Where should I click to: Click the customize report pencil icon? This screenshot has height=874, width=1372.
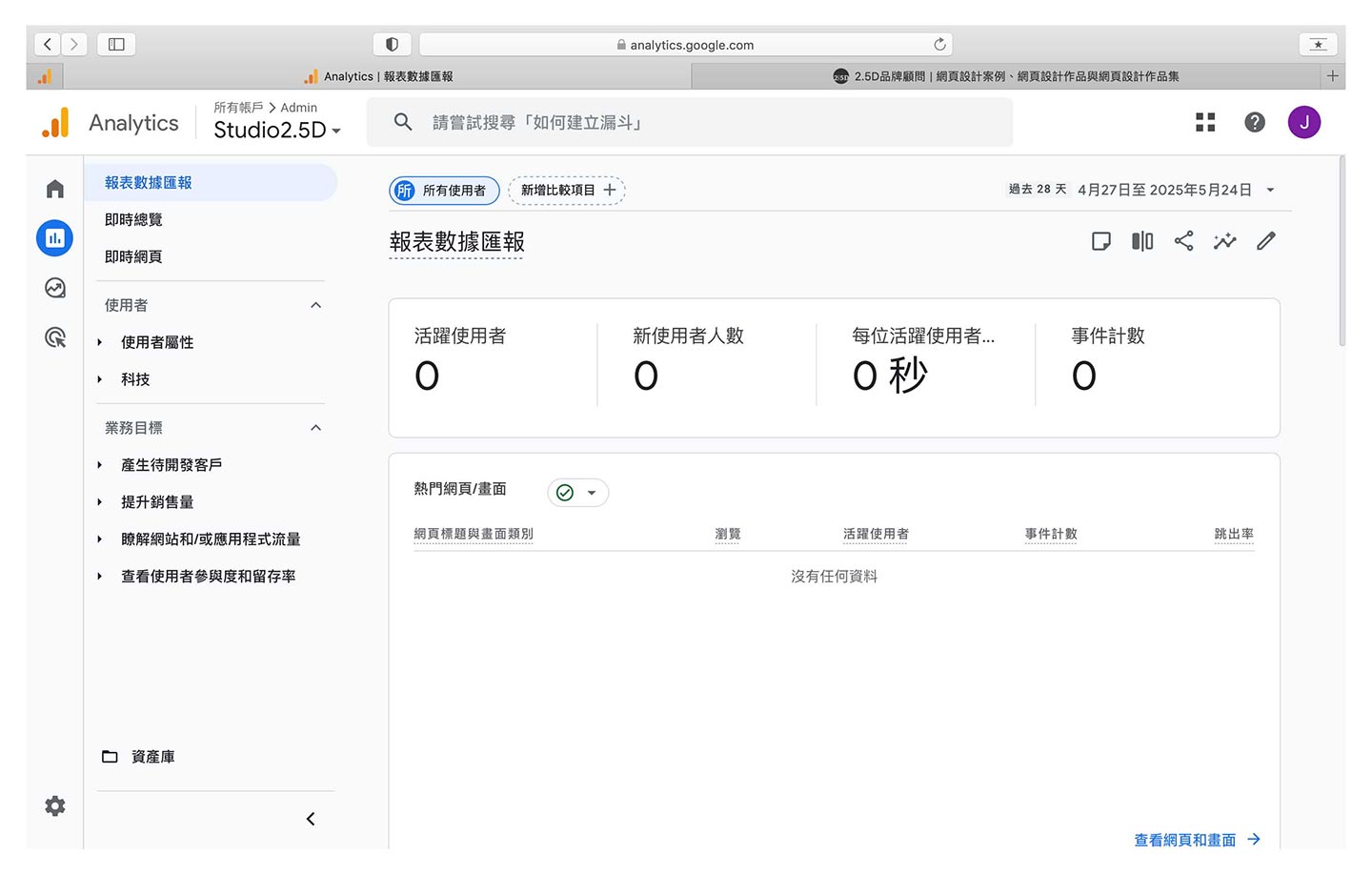pos(1265,241)
